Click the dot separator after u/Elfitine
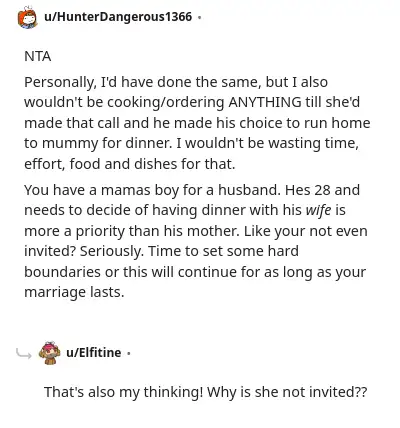Screen dimensions: 400x428 click(x=129, y=353)
